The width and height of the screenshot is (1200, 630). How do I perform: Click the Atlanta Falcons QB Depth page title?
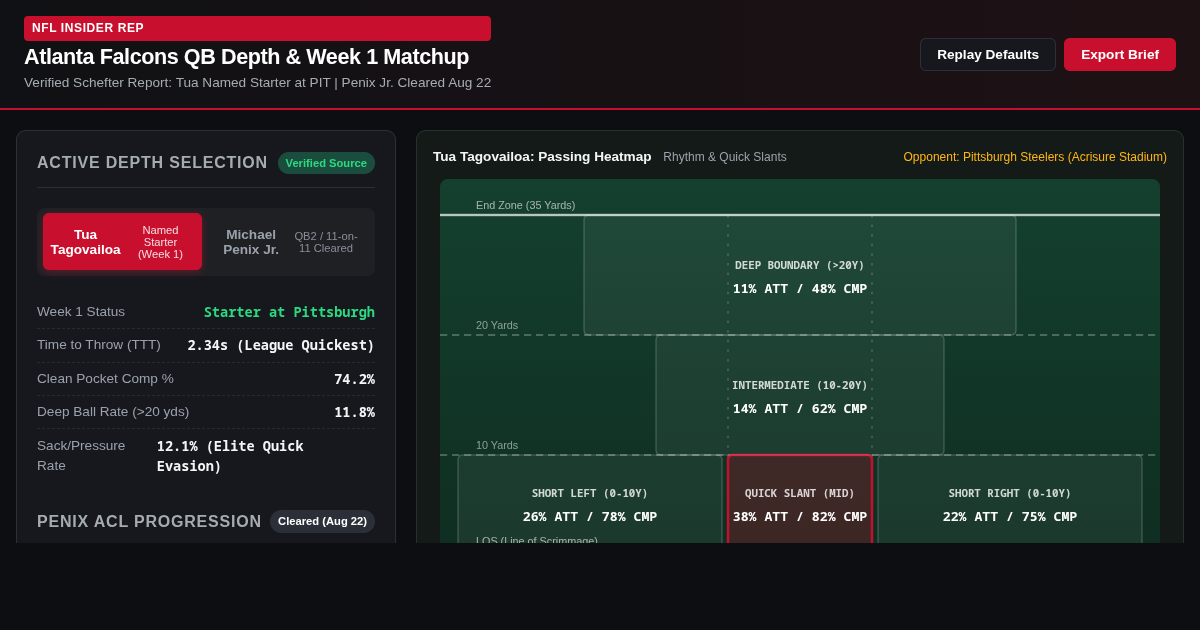246,57
